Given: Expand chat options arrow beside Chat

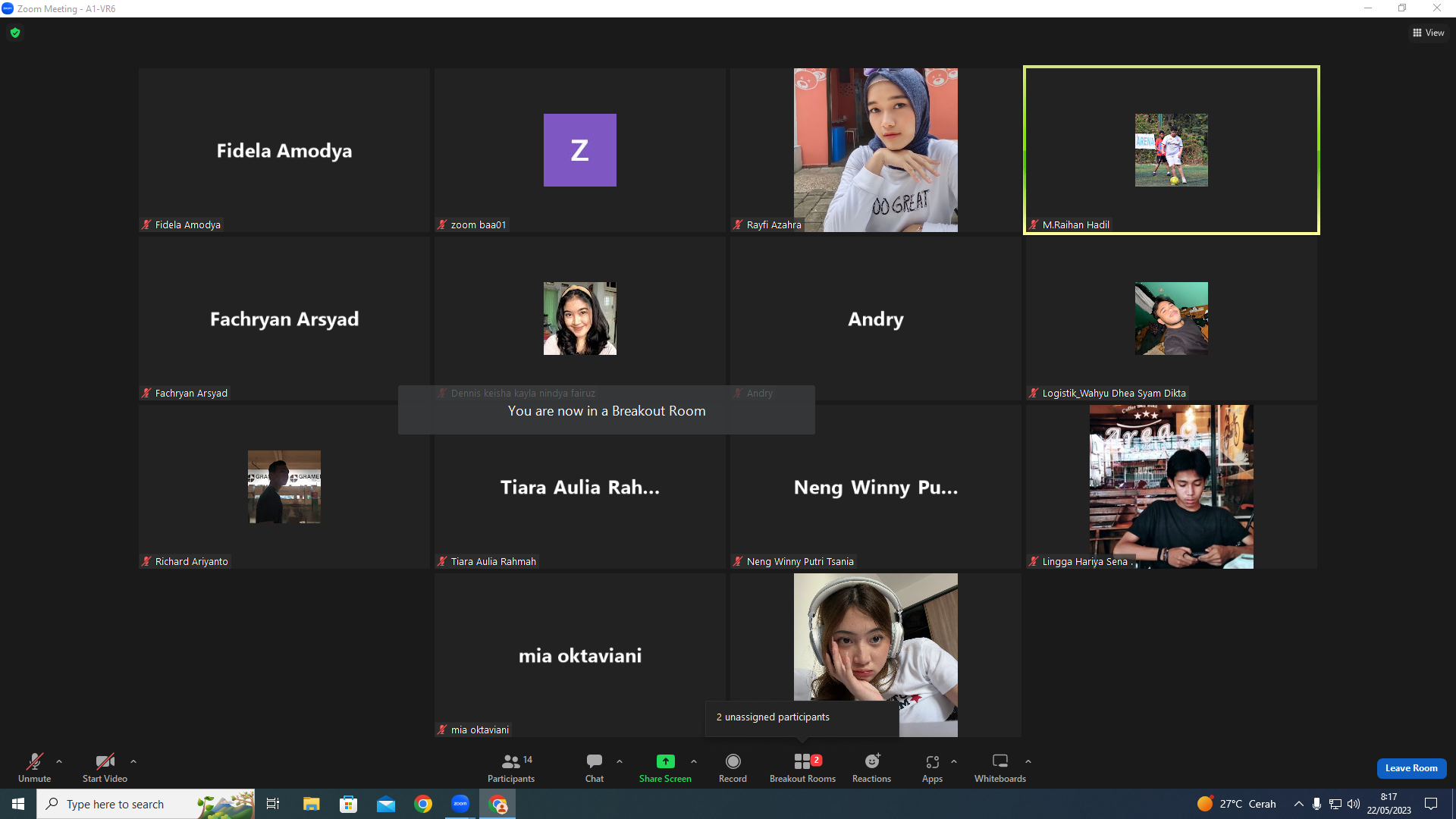Looking at the screenshot, I should coord(620,761).
